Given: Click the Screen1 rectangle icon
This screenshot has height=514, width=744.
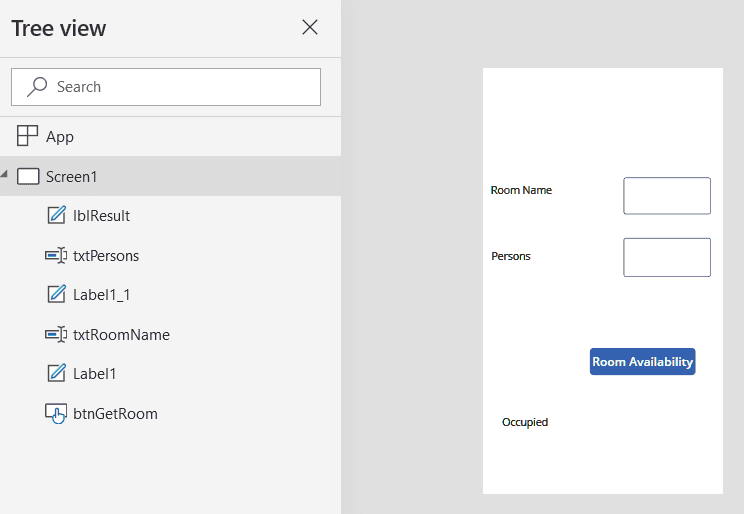Looking at the screenshot, I should click(x=28, y=176).
